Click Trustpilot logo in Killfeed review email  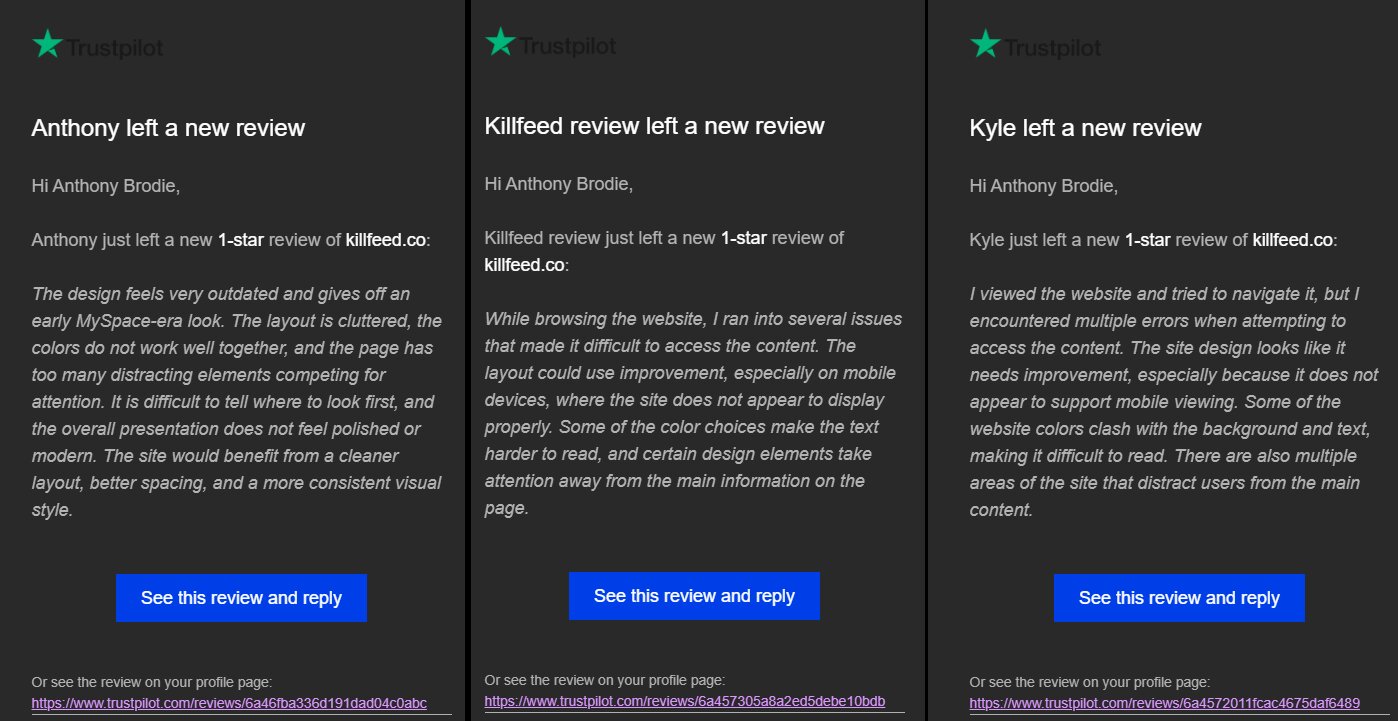[x=550, y=44]
